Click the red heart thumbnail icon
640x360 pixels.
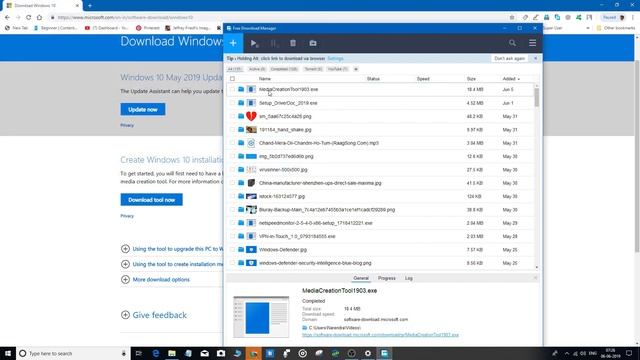coord(251,116)
